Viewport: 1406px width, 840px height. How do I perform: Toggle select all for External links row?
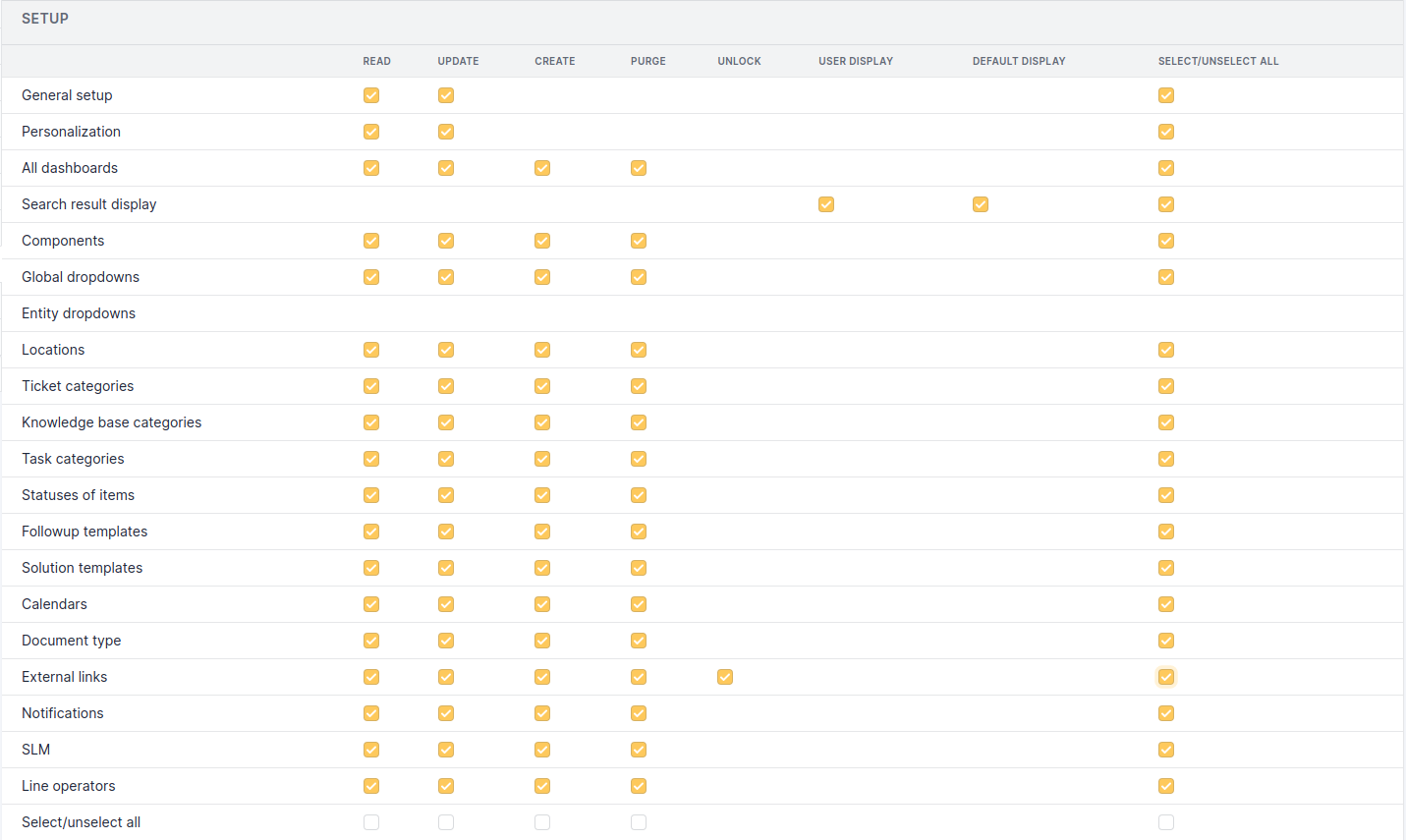click(1166, 677)
